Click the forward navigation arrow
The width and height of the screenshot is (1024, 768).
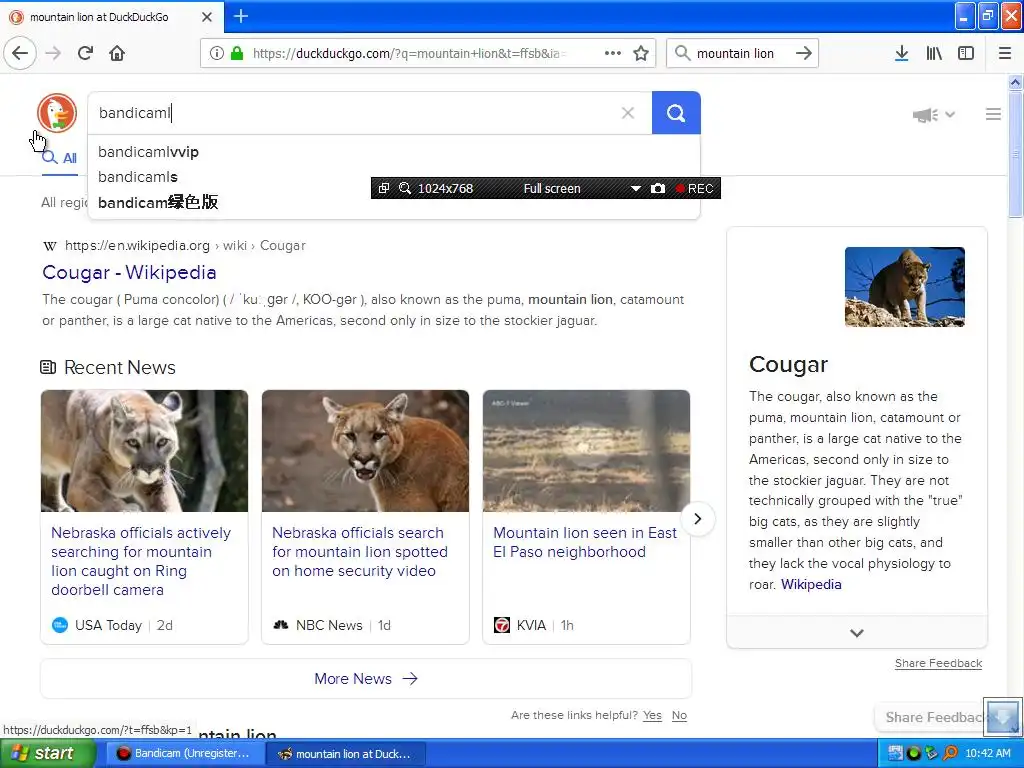[53, 53]
